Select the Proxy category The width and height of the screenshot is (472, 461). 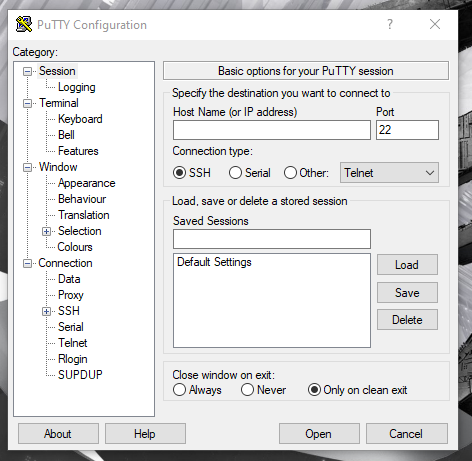coord(71,295)
